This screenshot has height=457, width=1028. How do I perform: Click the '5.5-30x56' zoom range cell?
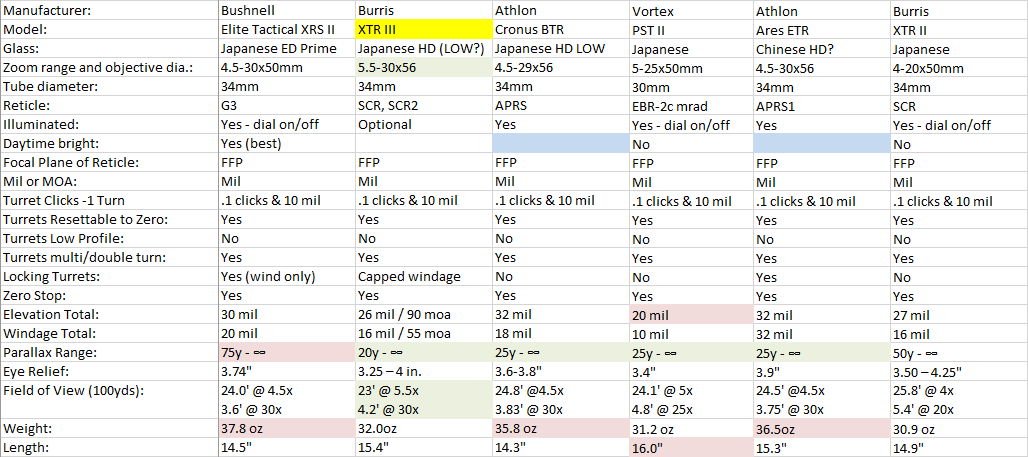tap(424, 67)
